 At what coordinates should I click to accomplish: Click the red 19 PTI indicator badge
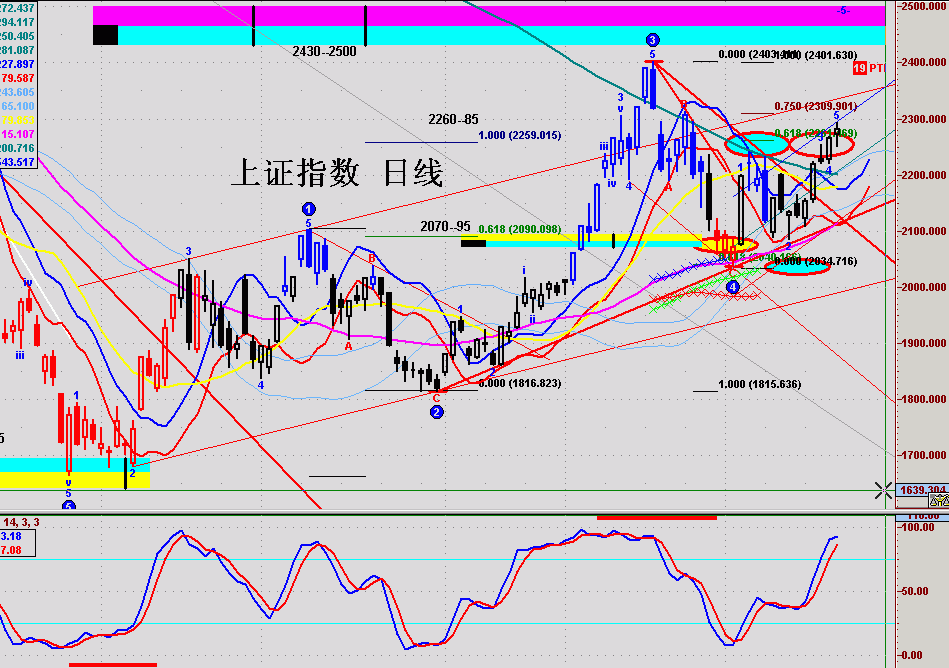(869, 68)
